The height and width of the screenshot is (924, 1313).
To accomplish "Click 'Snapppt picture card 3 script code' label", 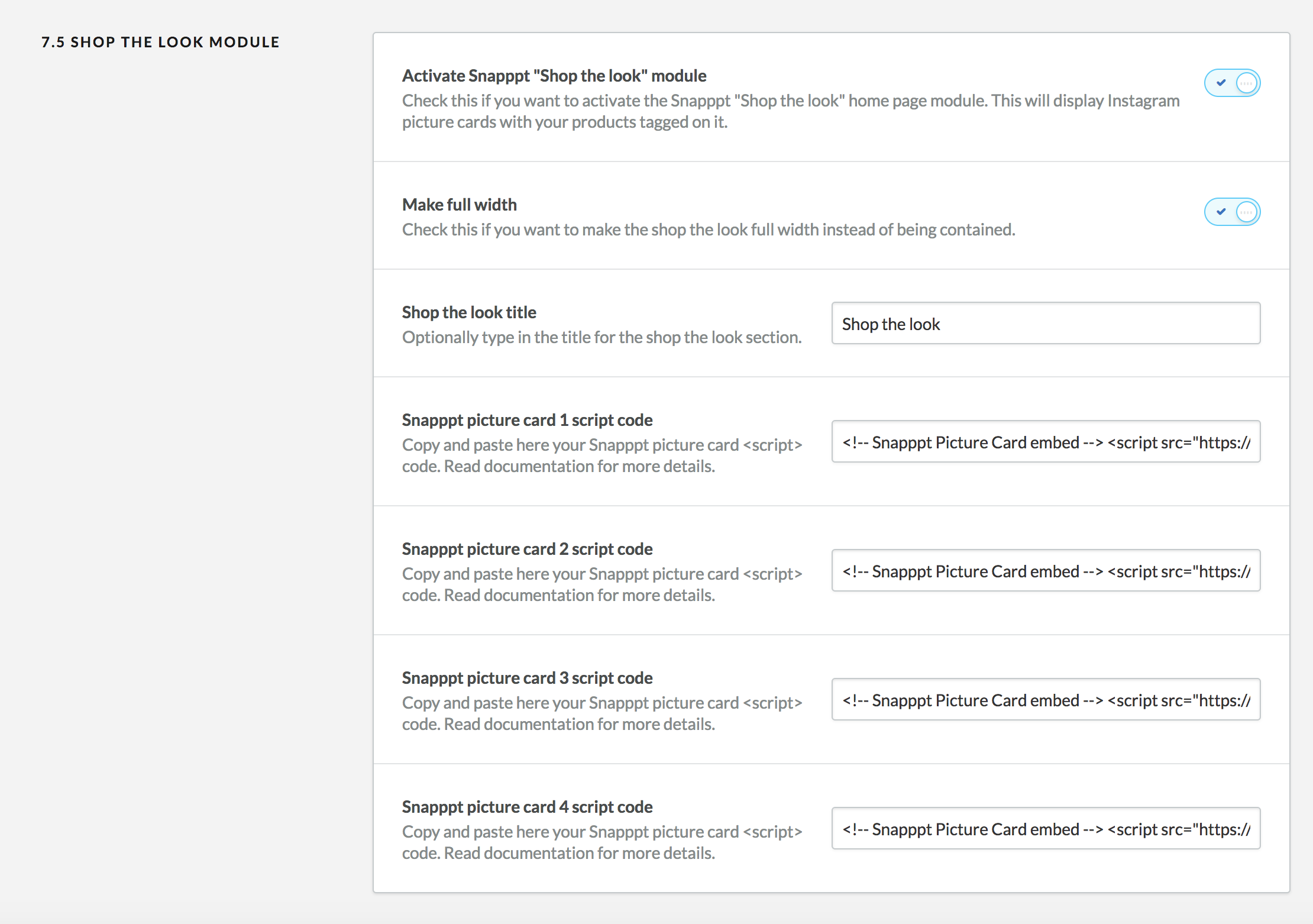I will coord(527,678).
